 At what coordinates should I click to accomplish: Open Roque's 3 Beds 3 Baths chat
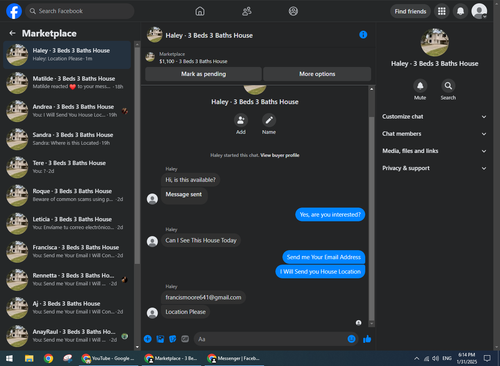[x=67, y=195]
